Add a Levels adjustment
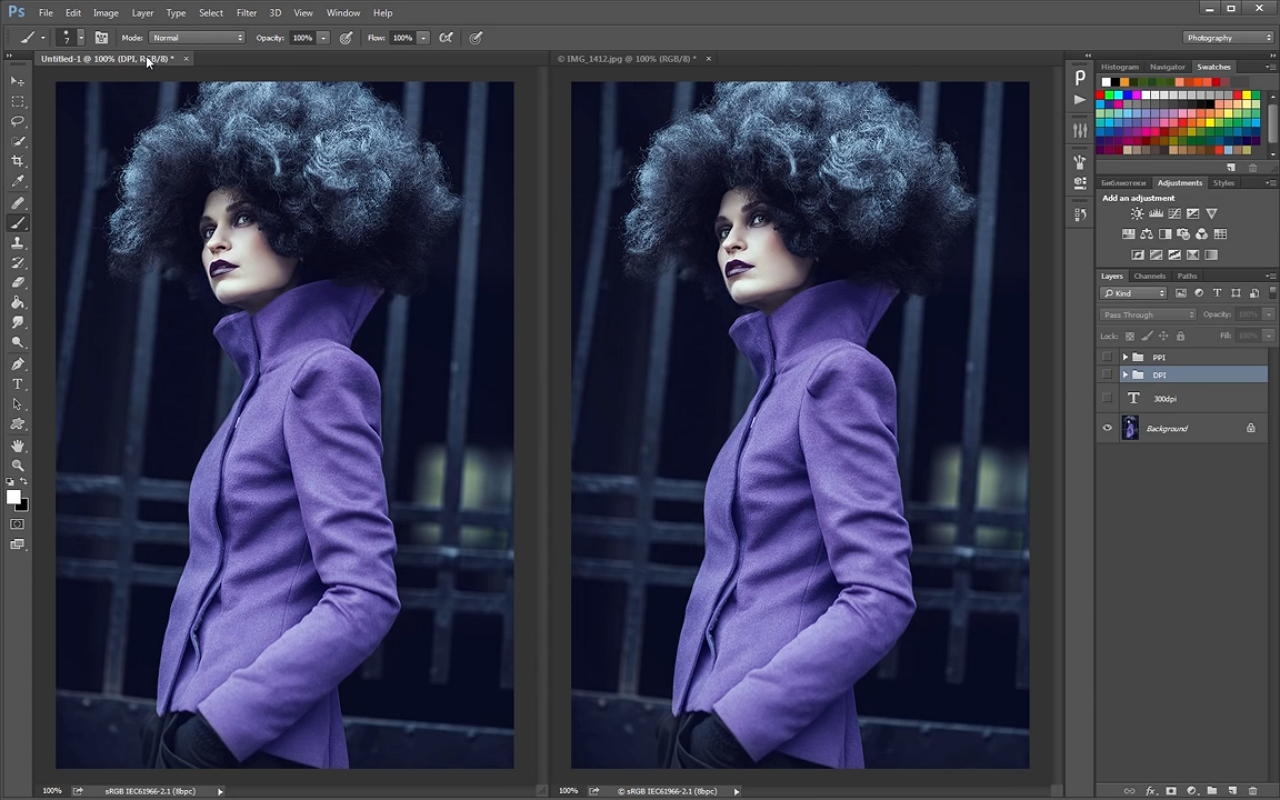1280x800 pixels. tap(1156, 214)
